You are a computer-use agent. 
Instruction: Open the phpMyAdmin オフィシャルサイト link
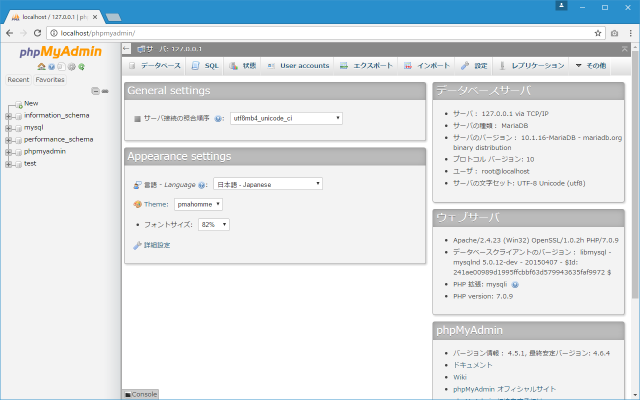[x=504, y=389]
